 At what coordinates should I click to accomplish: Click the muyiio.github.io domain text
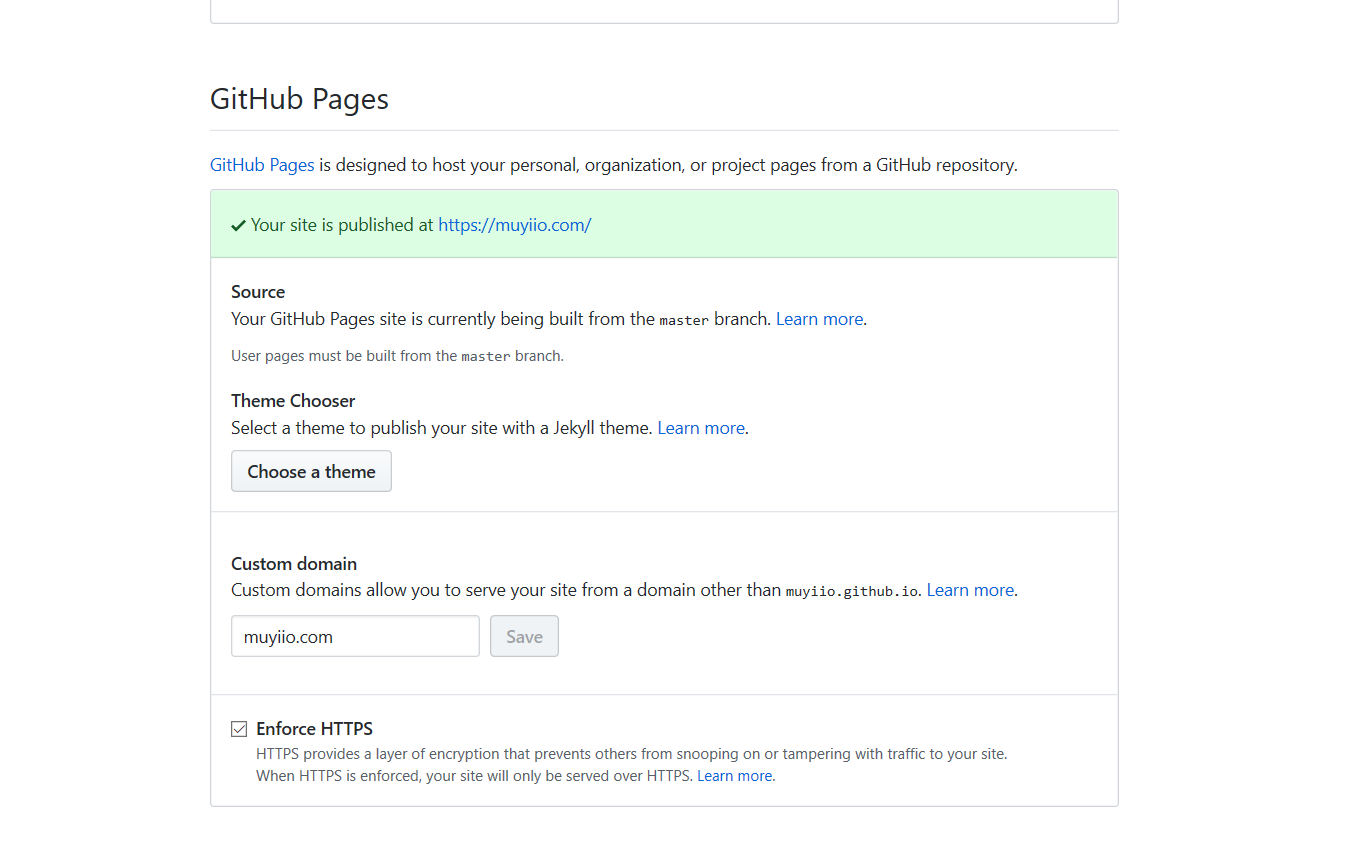851,591
